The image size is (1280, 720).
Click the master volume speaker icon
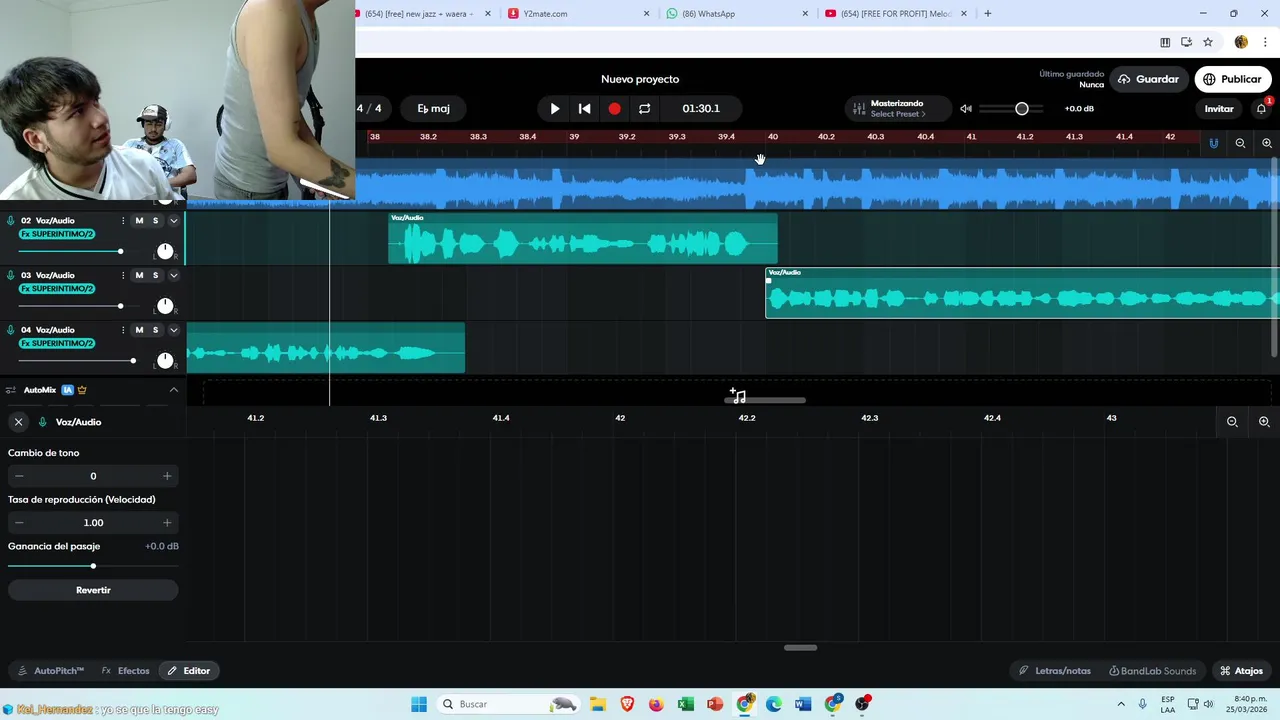pos(966,108)
